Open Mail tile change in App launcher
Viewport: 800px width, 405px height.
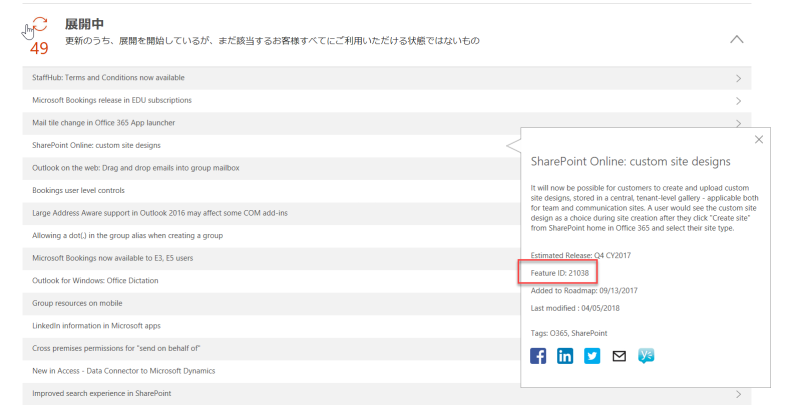pos(387,123)
